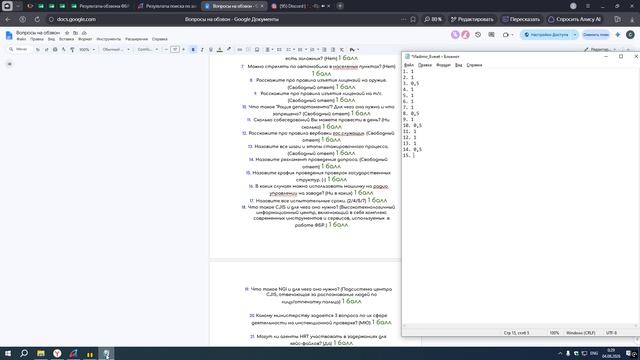The width and height of the screenshot is (640, 360).
Task: Open the comments history icon
Action: tap(491, 35)
